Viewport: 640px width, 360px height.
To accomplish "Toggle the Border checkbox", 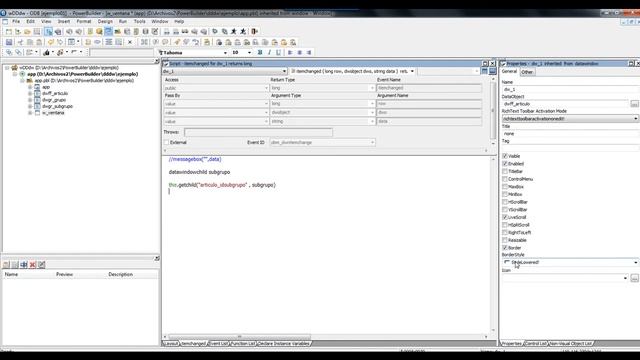I will pyautogui.click(x=505, y=248).
